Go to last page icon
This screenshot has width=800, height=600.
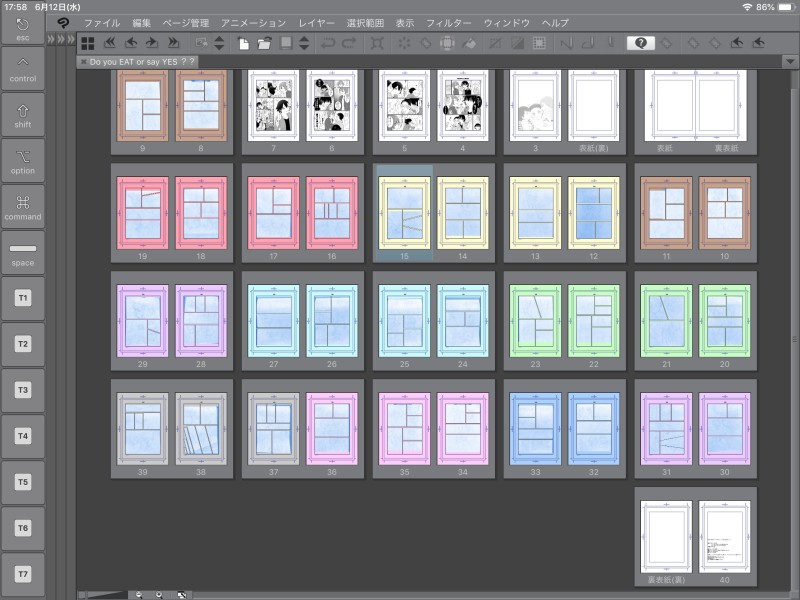click(x=173, y=43)
